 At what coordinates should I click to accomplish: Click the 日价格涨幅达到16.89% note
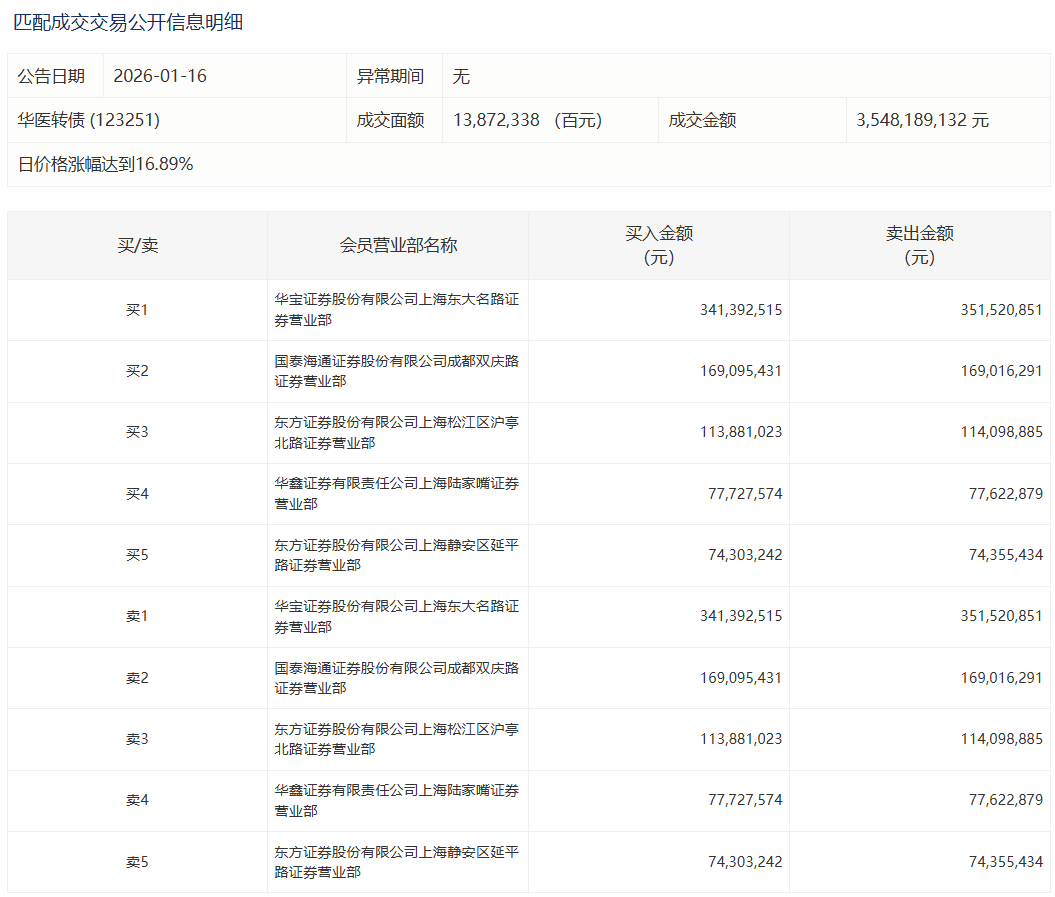[106, 164]
